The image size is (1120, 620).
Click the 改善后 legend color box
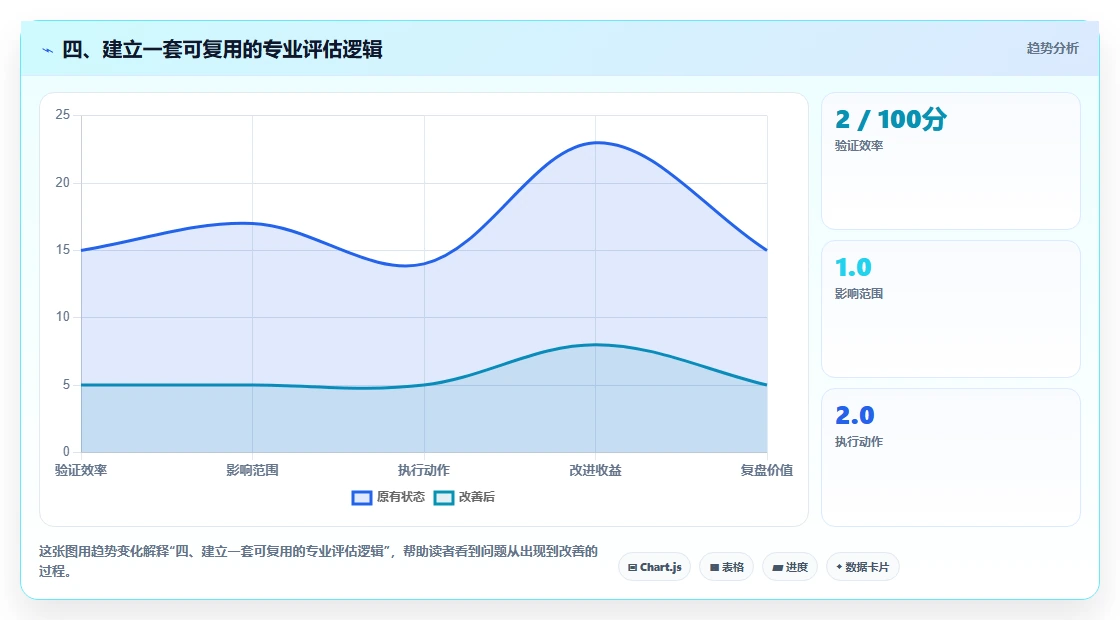(444, 498)
